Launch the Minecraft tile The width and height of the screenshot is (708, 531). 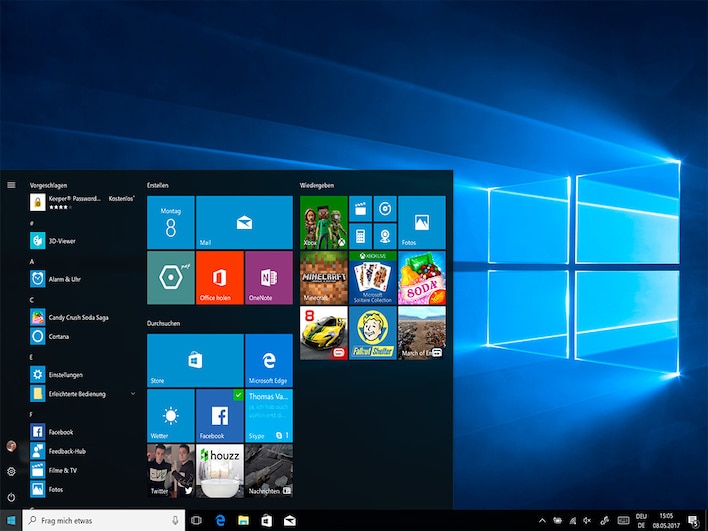pyautogui.click(x=323, y=277)
